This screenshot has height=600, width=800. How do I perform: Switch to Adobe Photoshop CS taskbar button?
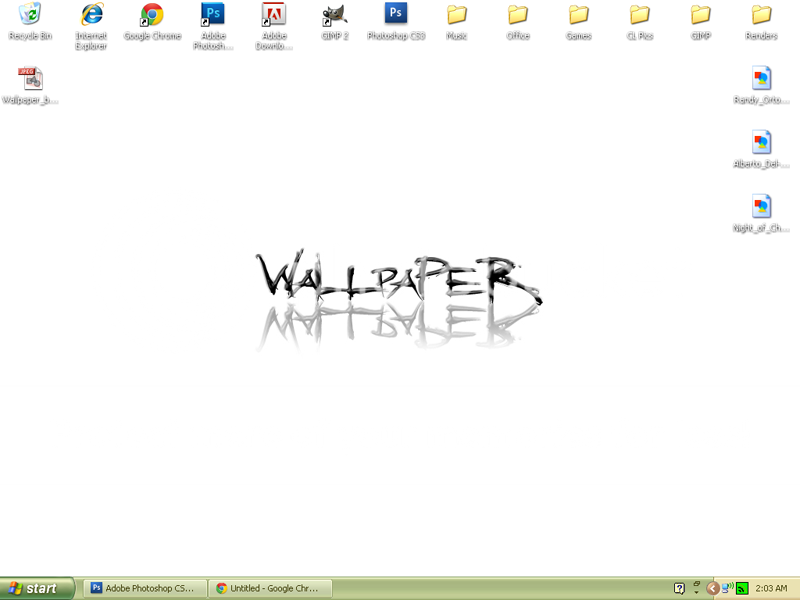(146, 588)
